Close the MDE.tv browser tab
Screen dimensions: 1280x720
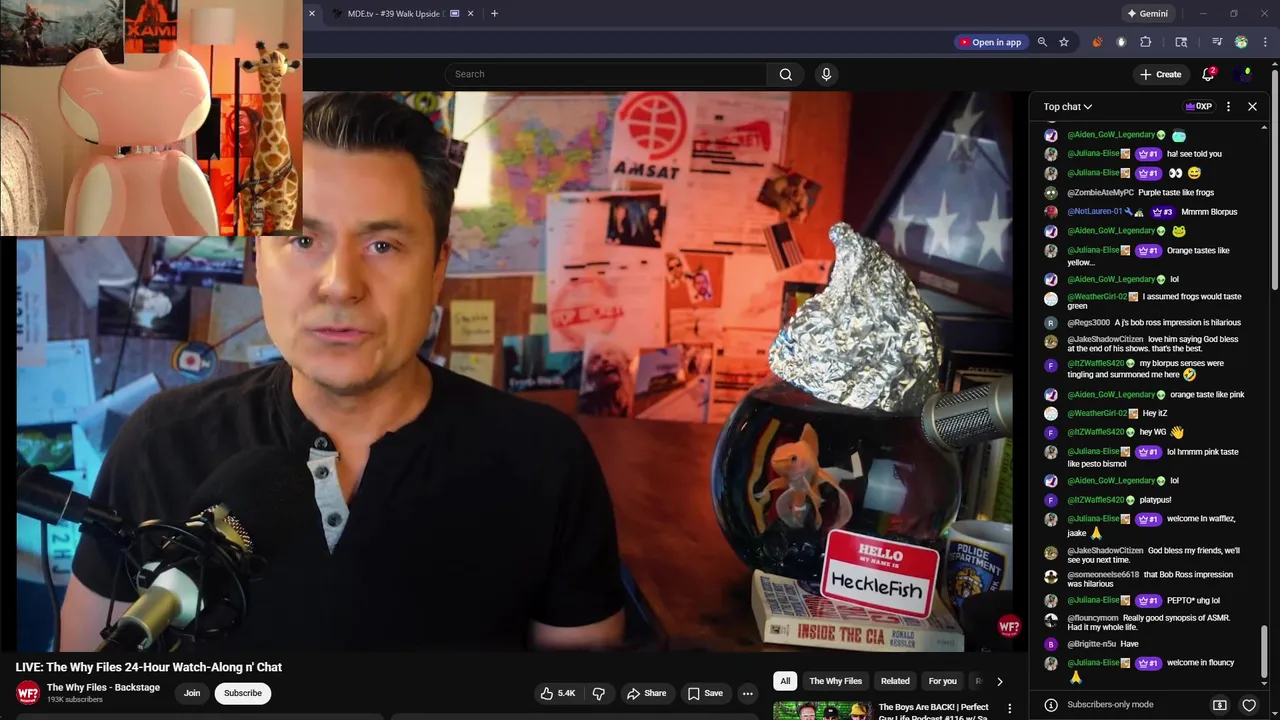(x=471, y=13)
